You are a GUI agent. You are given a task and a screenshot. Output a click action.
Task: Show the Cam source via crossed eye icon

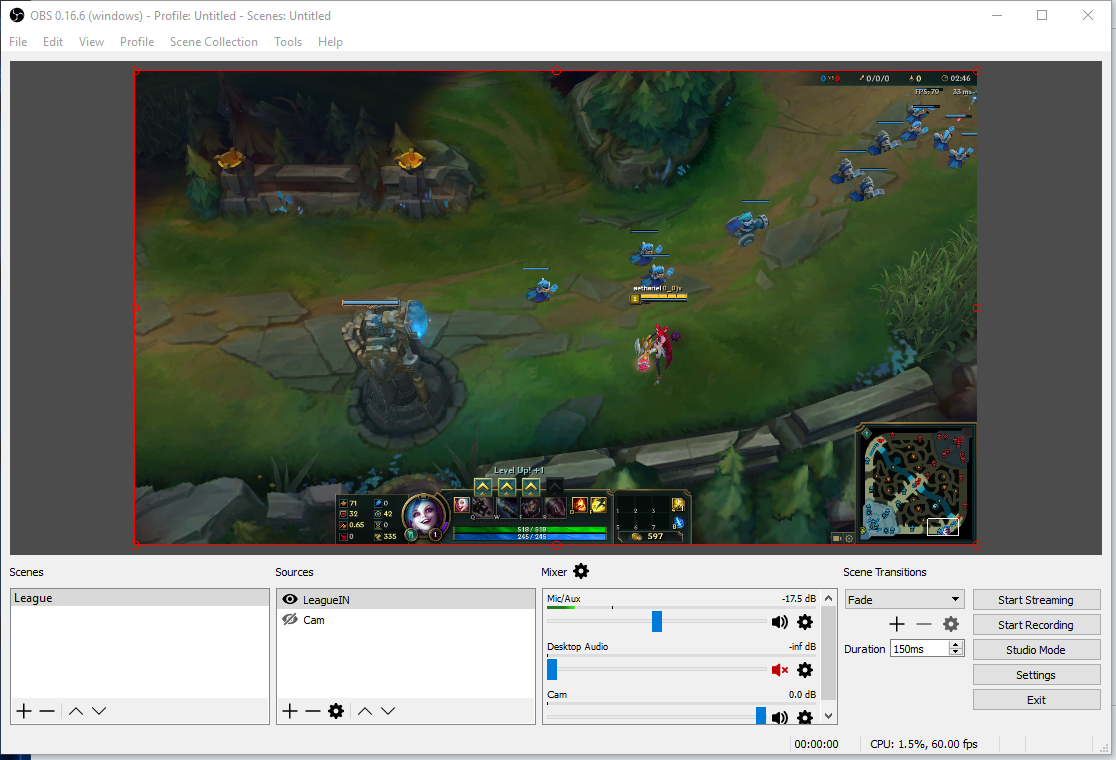click(x=290, y=619)
